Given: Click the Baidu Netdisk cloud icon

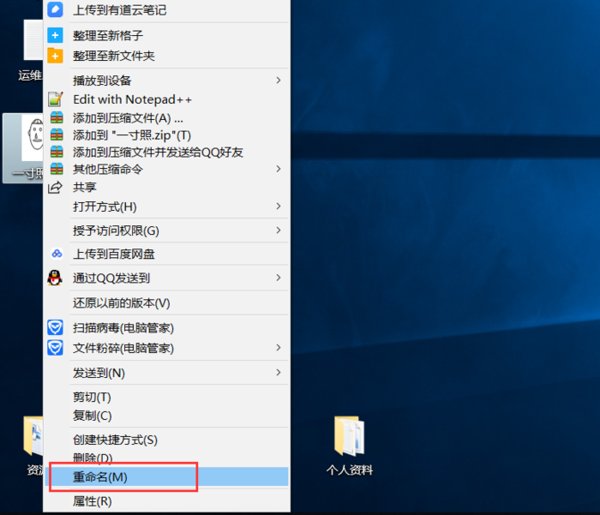Looking at the screenshot, I should 57,253.
